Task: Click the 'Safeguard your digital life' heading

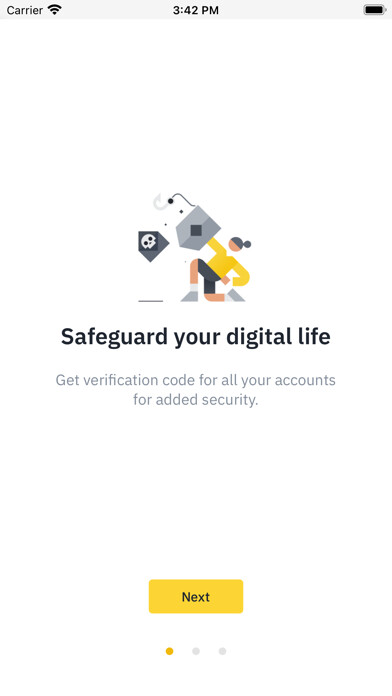Action: click(x=196, y=336)
